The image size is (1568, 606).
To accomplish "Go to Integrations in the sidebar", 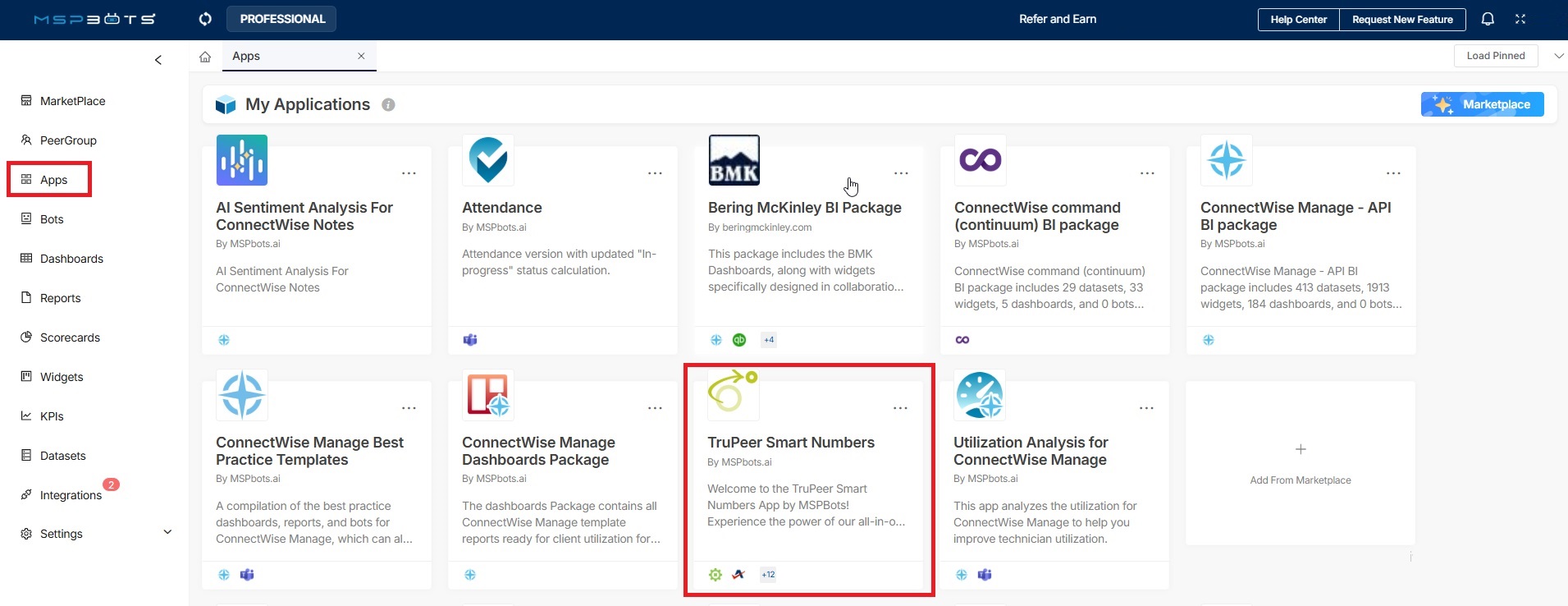I will 71,495.
